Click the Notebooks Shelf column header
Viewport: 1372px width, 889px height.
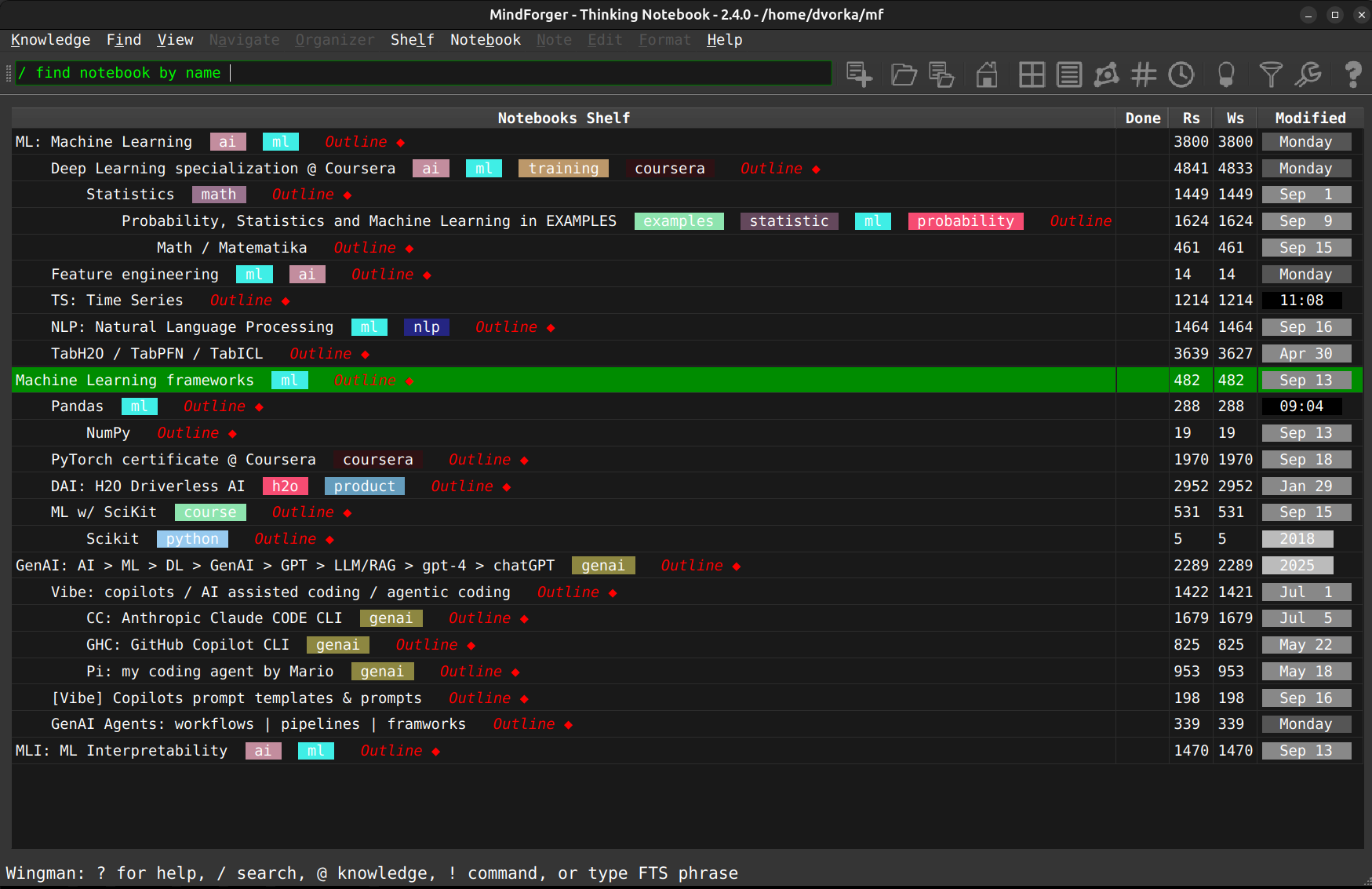pyautogui.click(x=563, y=118)
